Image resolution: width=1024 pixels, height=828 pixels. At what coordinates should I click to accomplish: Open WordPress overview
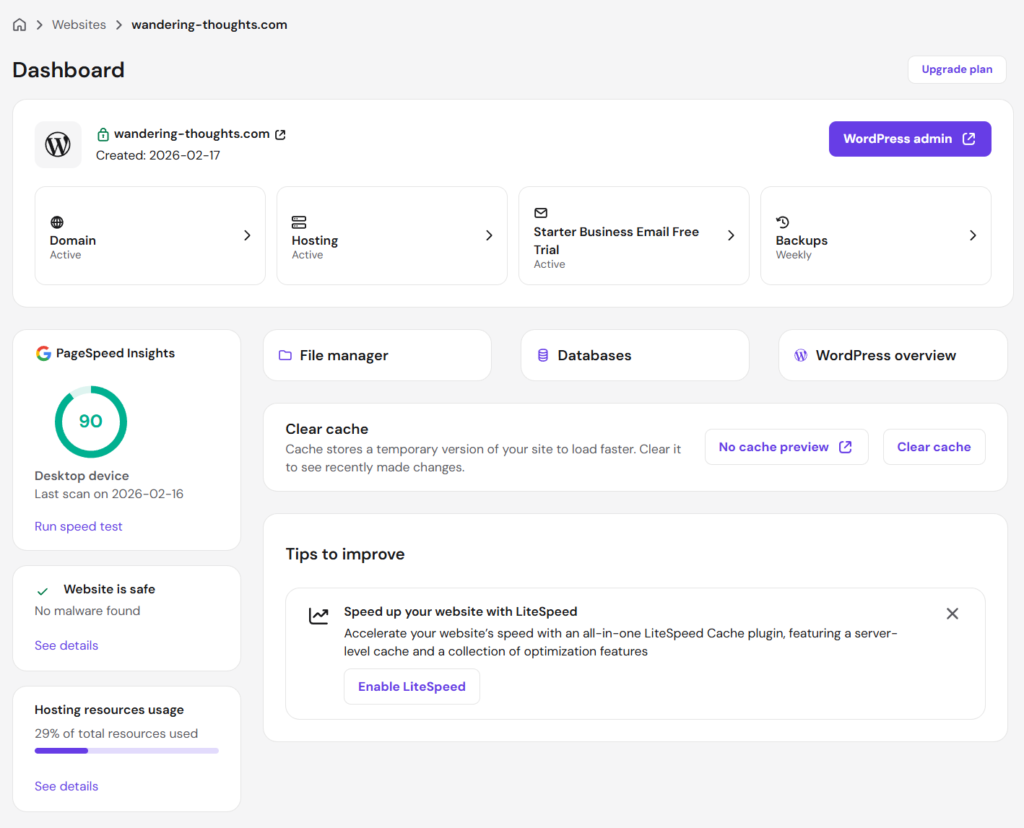(x=893, y=355)
